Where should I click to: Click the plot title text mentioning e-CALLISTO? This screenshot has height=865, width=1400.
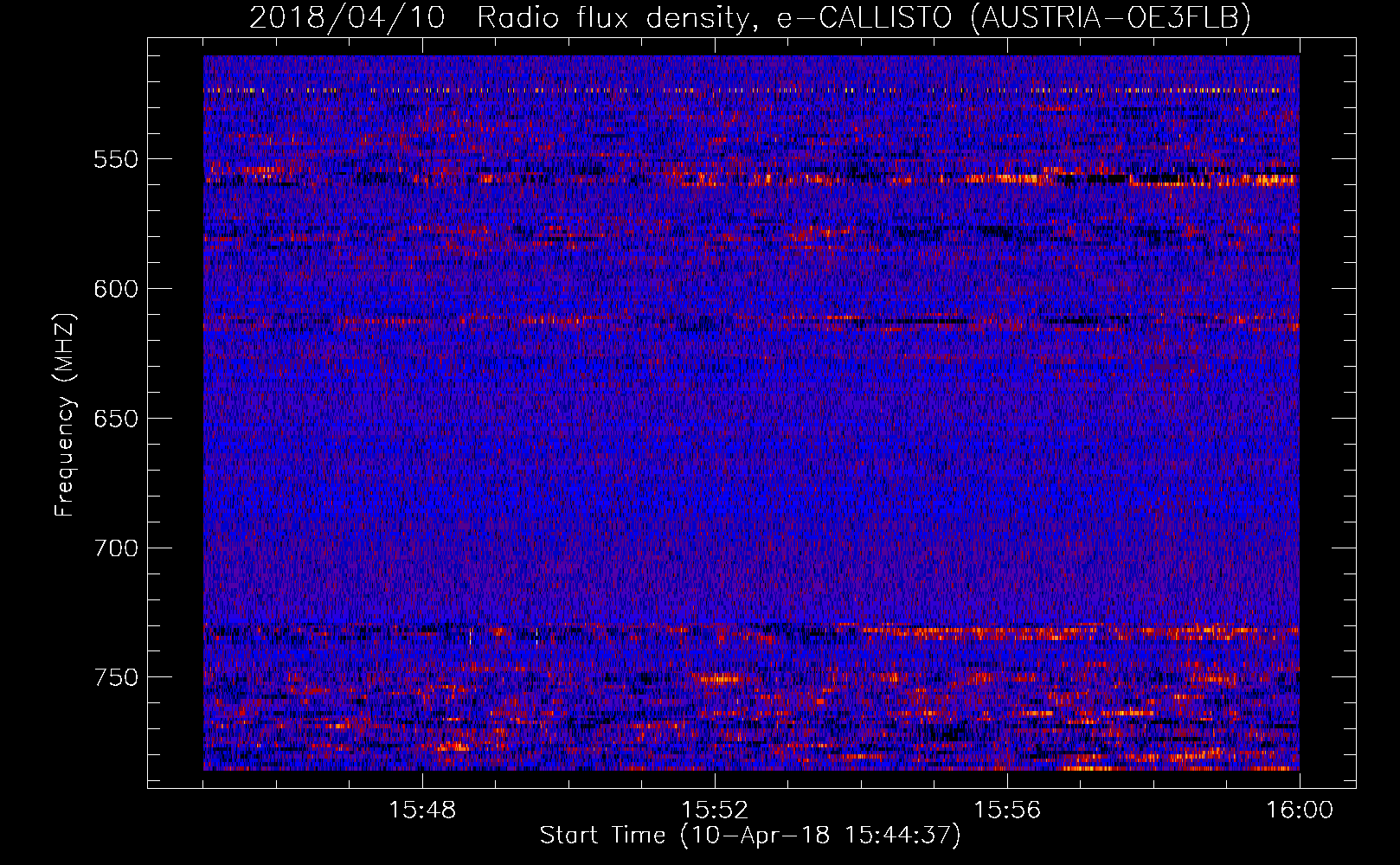click(x=750, y=17)
